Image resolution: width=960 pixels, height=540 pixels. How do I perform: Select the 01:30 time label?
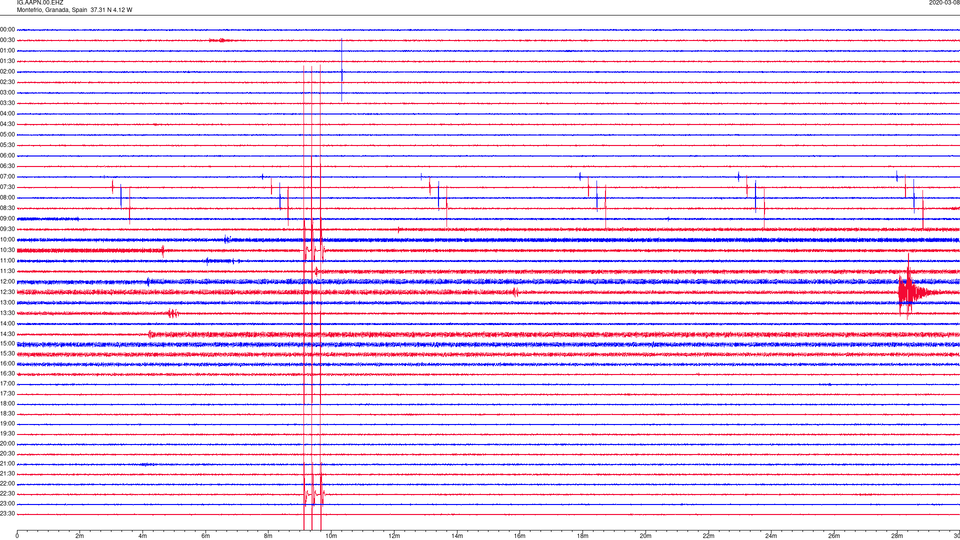point(7,61)
